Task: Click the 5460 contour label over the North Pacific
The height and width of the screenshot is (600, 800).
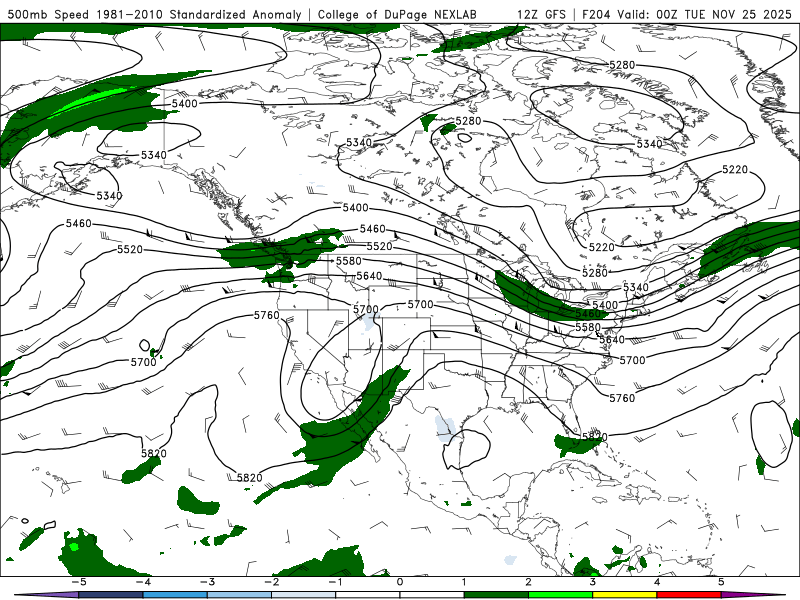Action: 79,223
